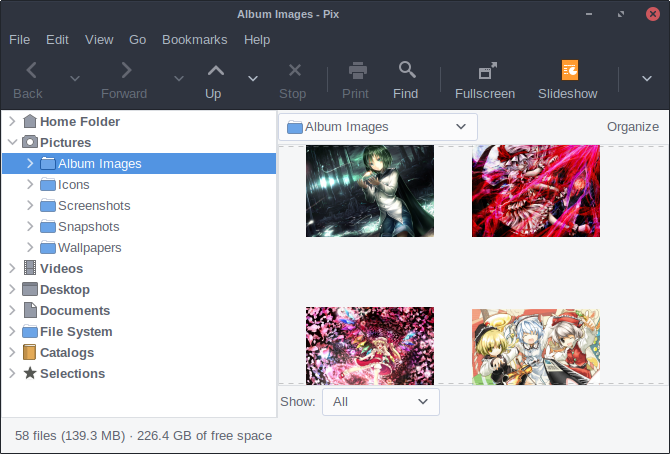670x454 pixels.
Task: Open the Show filter All dropdown
Action: pos(381,402)
